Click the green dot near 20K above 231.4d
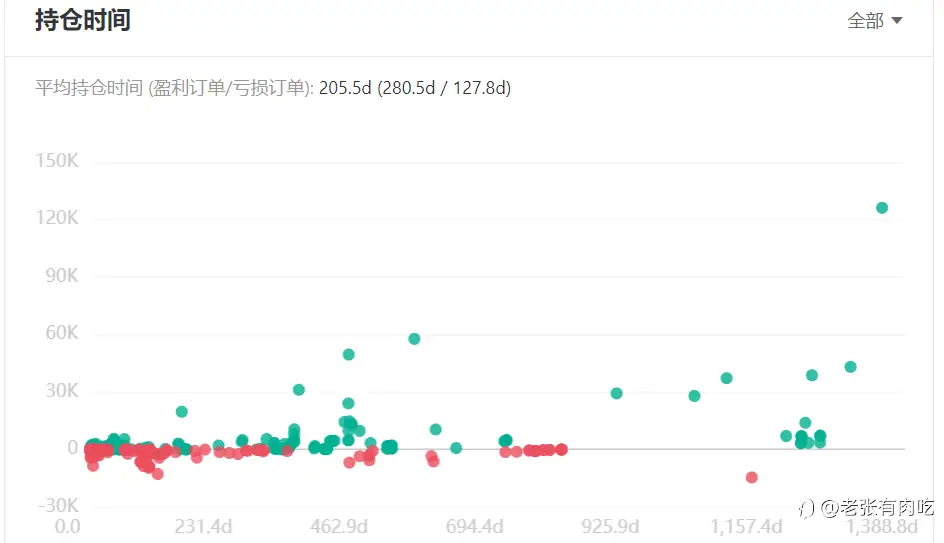This screenshot has width=944, height=543. tap(182, 412)
